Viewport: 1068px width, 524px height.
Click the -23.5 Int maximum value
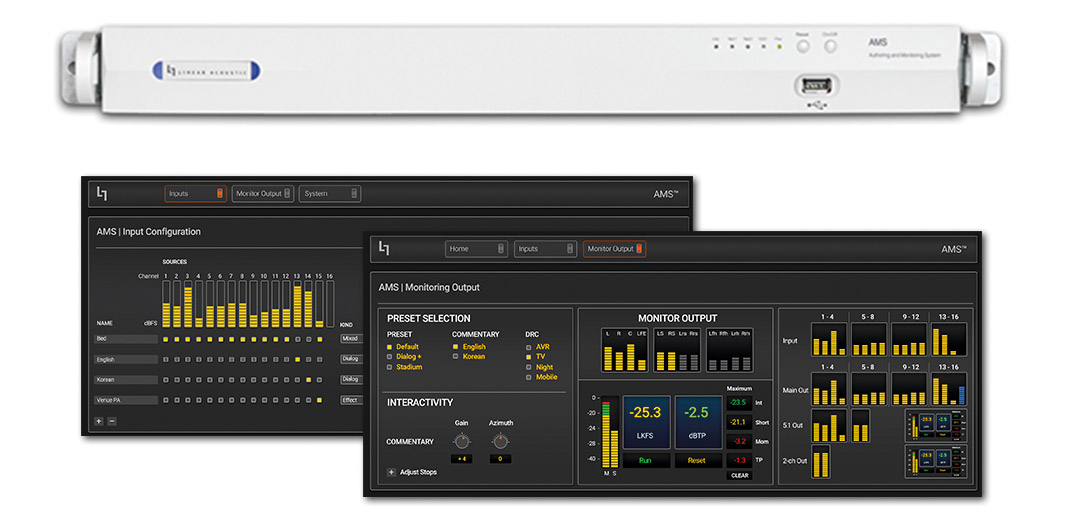(739, 403)
